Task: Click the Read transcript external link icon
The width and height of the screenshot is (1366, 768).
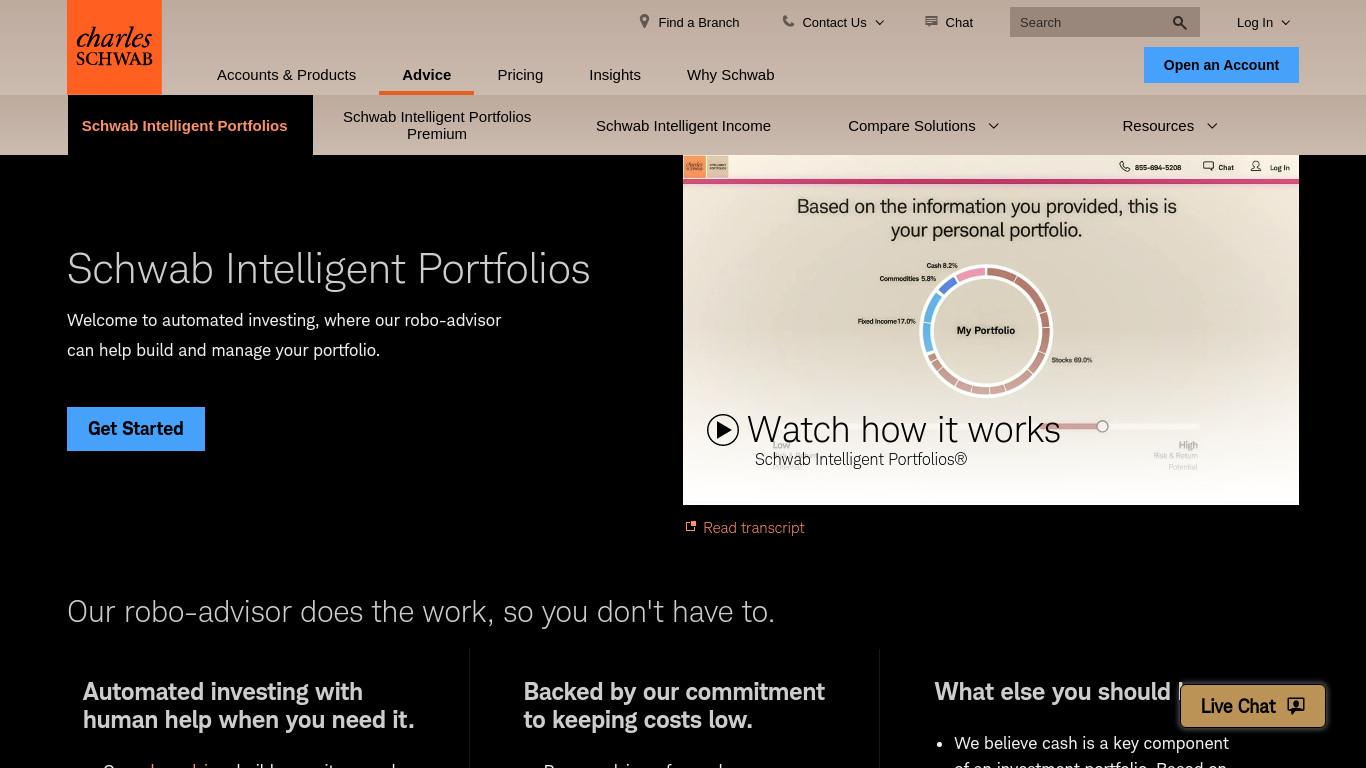Action: 690,527
